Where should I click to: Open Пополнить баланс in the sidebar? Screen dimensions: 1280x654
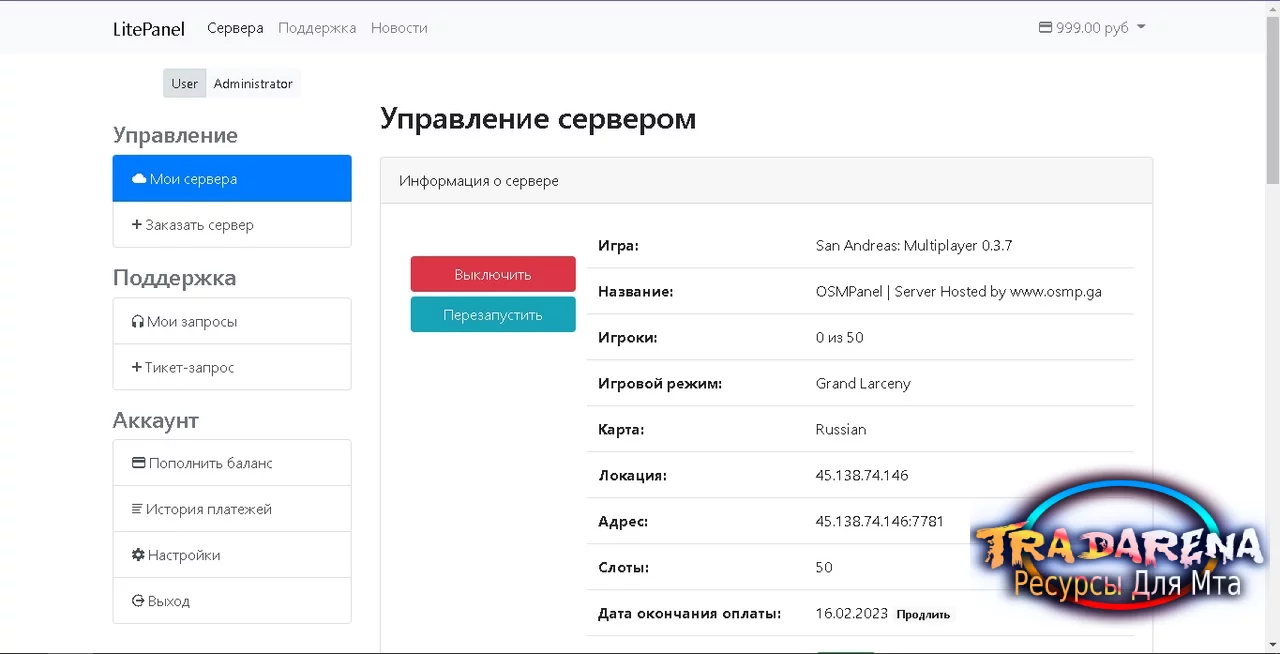232,463
